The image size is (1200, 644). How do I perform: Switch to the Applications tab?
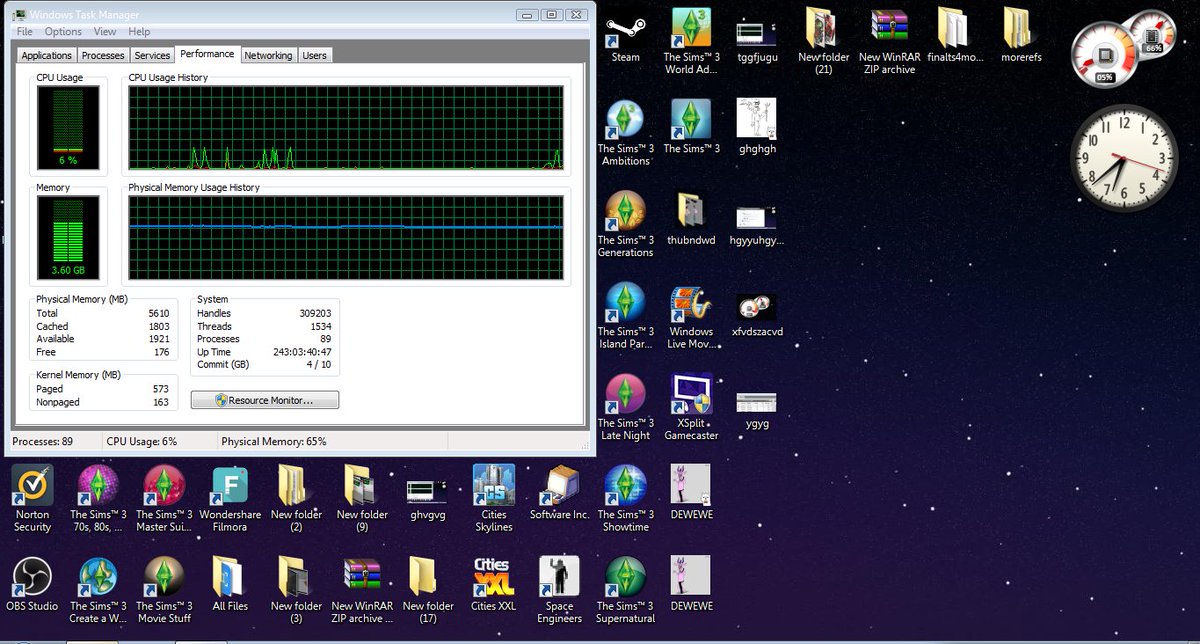click(47, 56)
